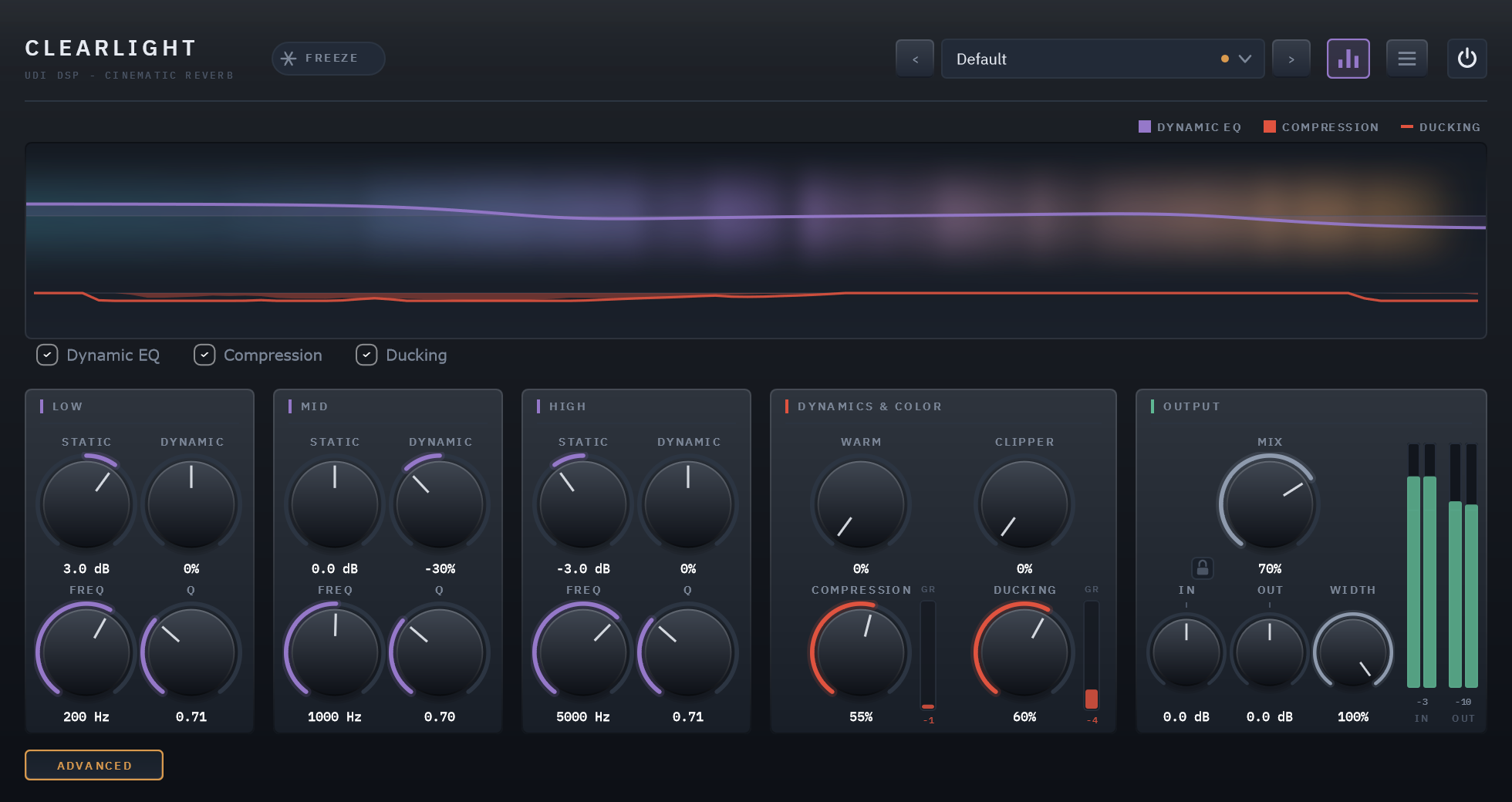Click the output gain OUT knob
This screenshot has width=1512, height=802.
[x=1270, y=652]
